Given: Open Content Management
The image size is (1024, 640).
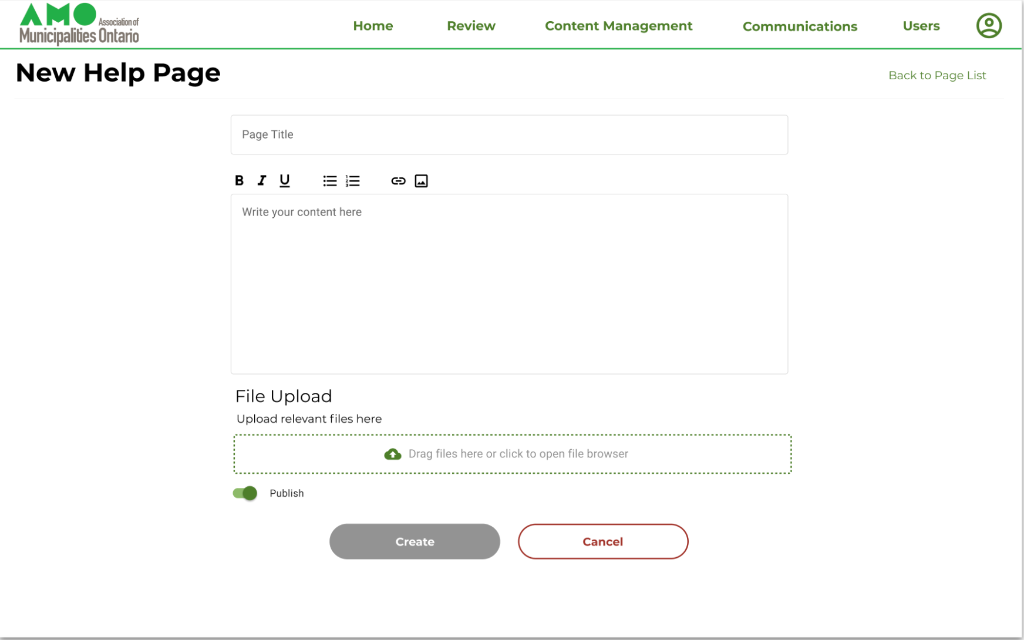Looking at the screenshot, I should (618, 26).
